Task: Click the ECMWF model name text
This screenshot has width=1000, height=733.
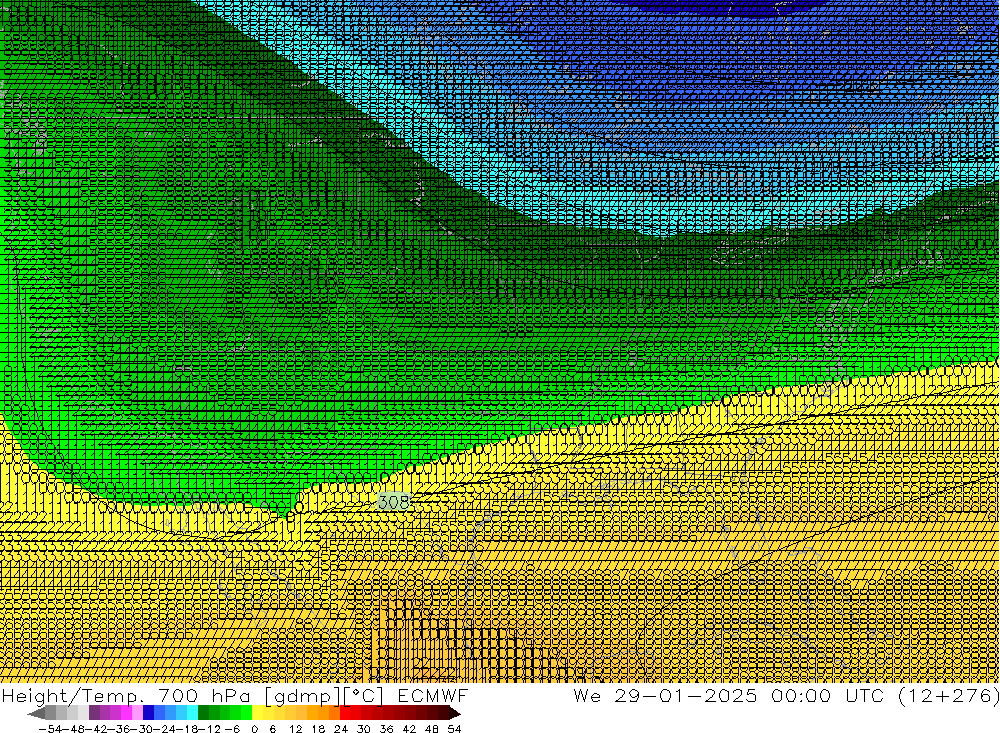Action: pos(433,695)
